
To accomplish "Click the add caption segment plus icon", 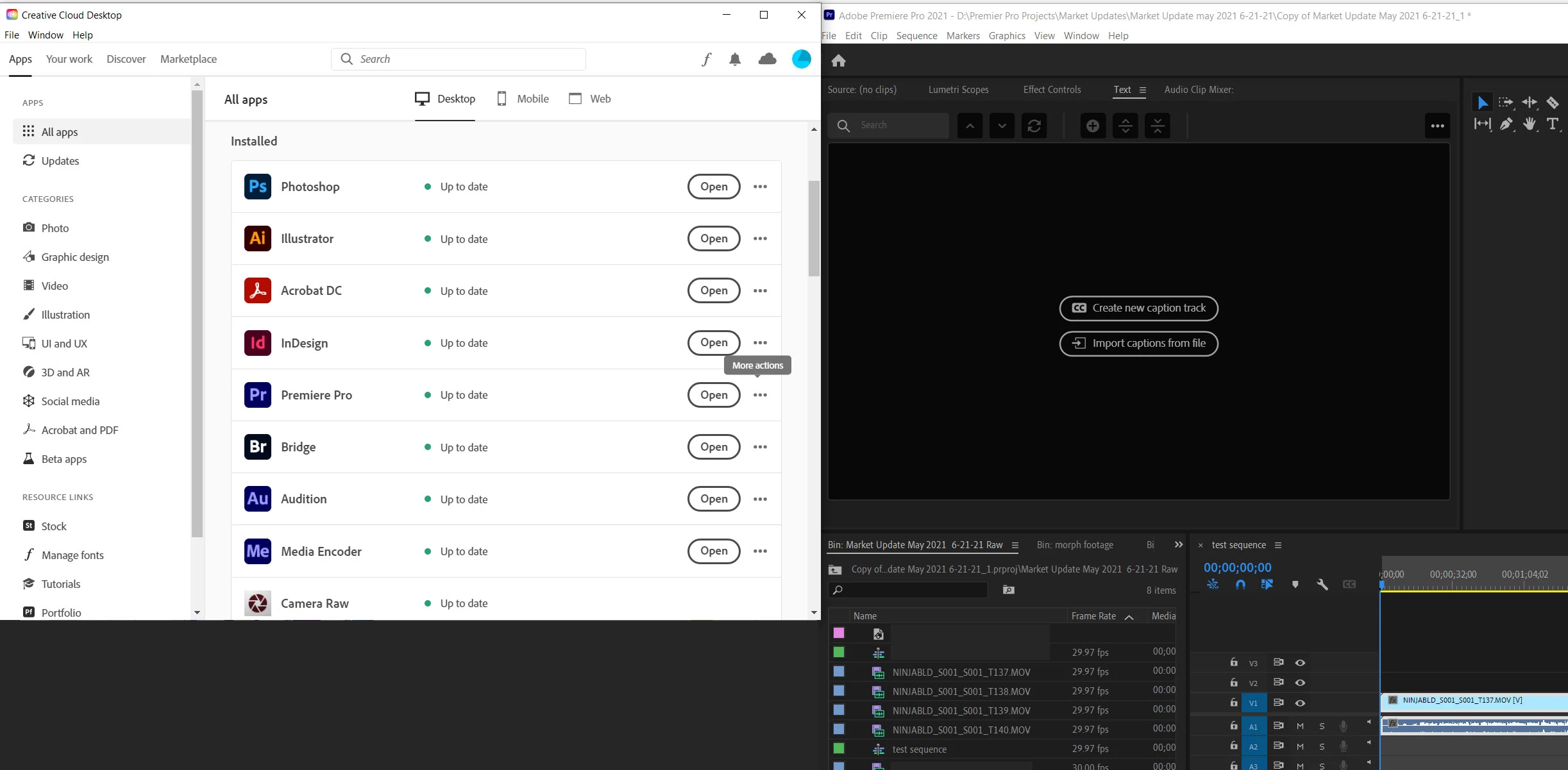I will 1093,126.
